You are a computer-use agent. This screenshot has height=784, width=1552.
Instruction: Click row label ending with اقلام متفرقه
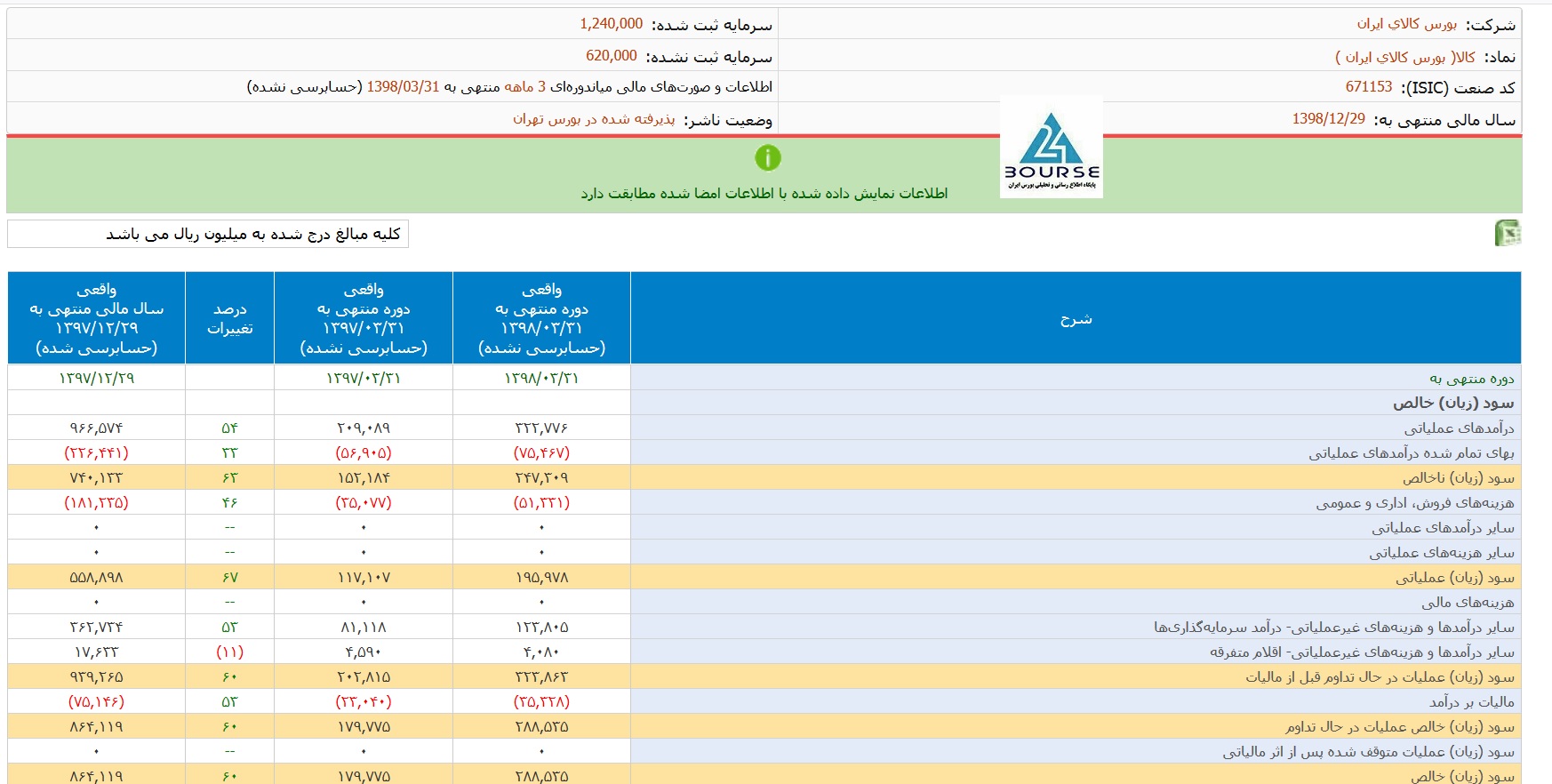[x=1362, y=652]
